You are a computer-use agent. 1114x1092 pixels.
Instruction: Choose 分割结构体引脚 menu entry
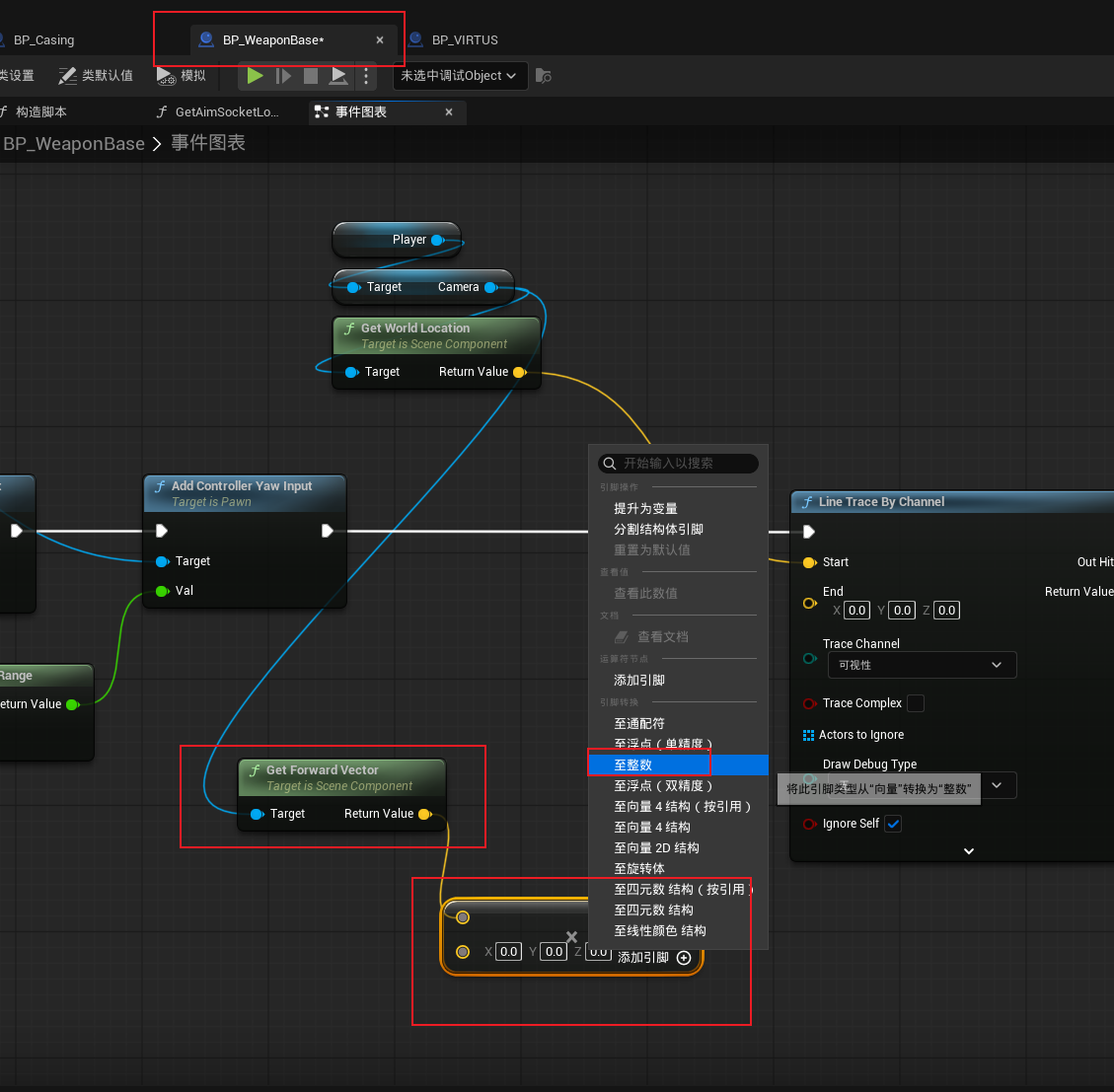[x=658, y=530]
